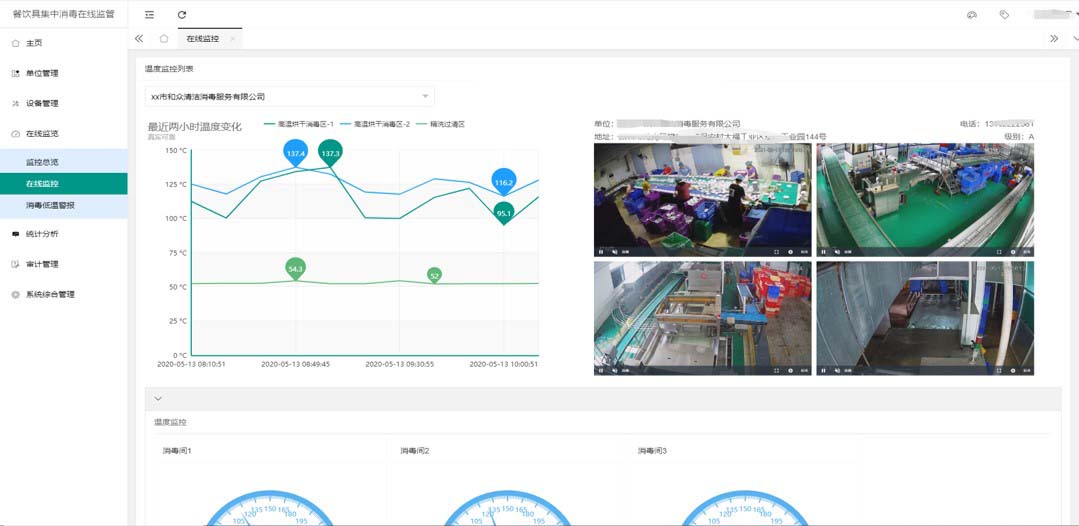Mute the top-right camera video
Viewport: 1079px width, 526px height.
click(837, 252)
